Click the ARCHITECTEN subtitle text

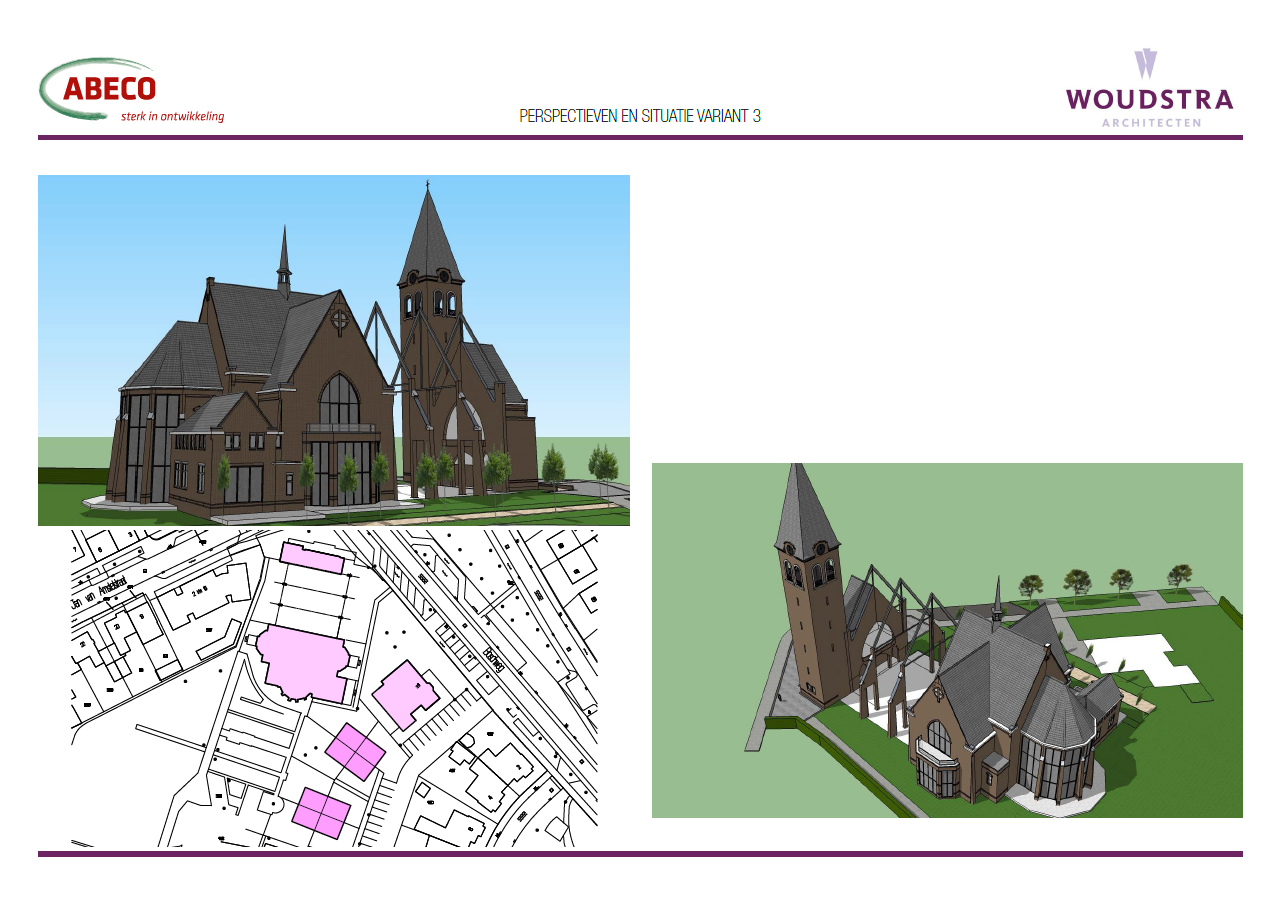1151,123
